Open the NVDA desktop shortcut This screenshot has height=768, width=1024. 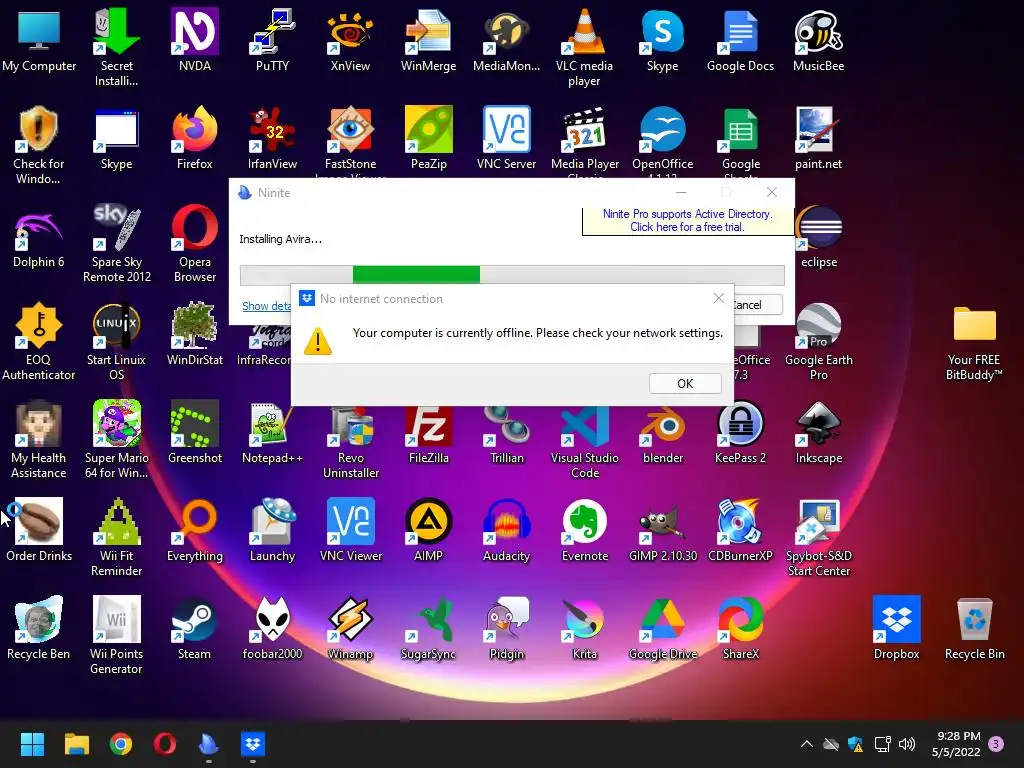click(x=195, y=40)
